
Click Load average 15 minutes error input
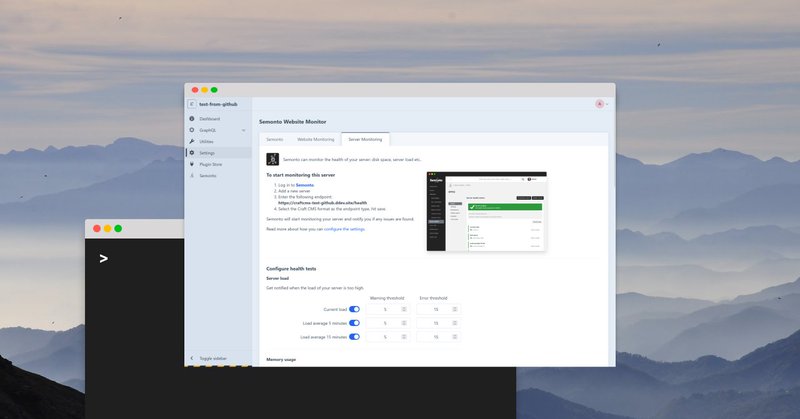[x=437, y=337]
